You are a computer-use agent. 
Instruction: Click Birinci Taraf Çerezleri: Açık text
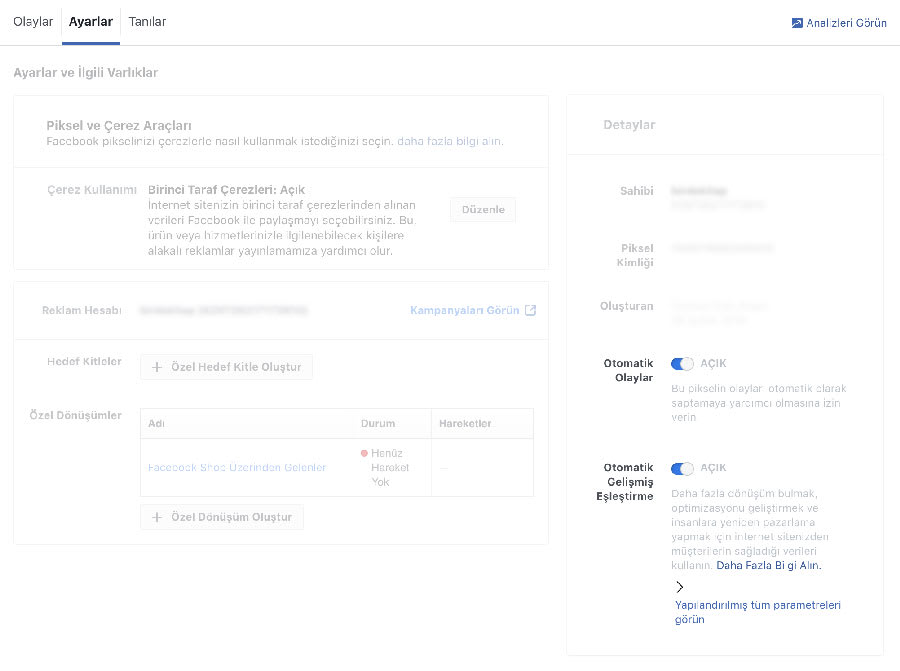tap(226, 190)
